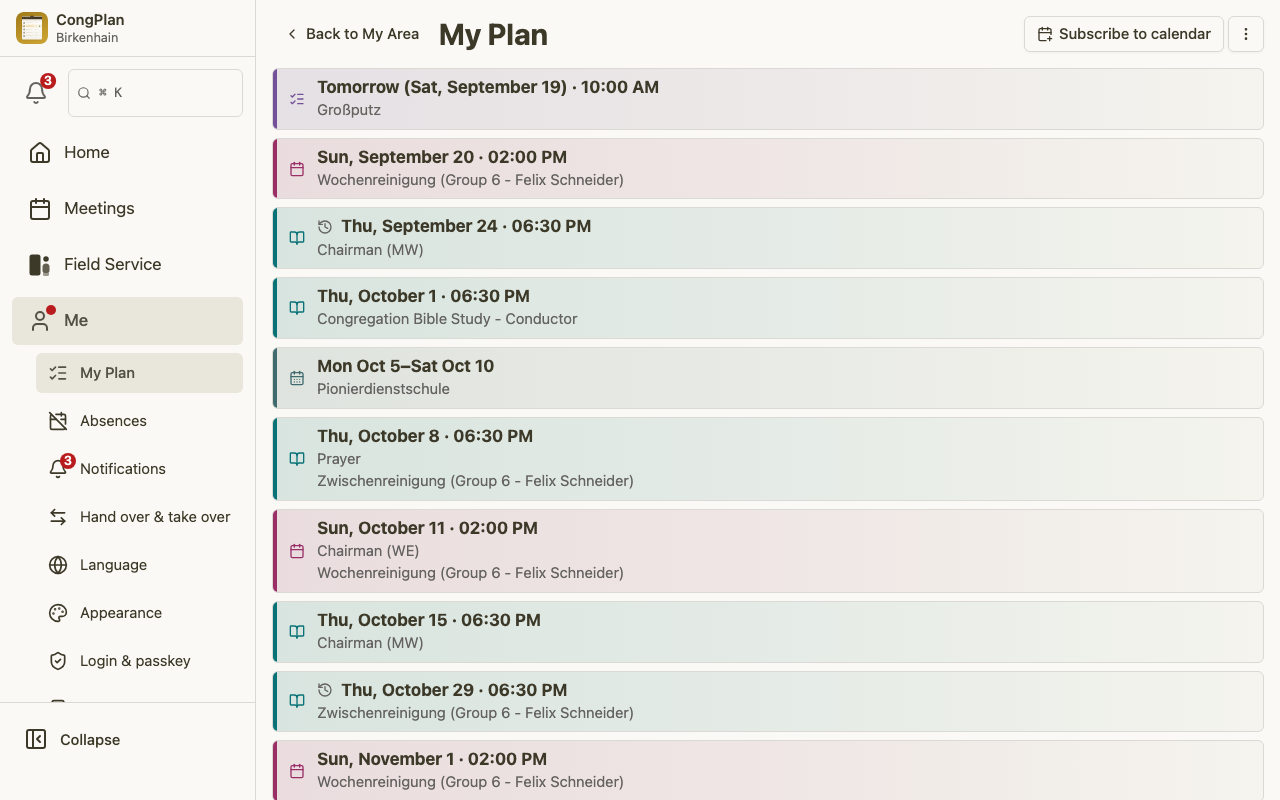The height and width of the screenshot is (800, 1280).
Task: Go back via Back to My Area
Action: pyautogui.click(x=353, y=34)
